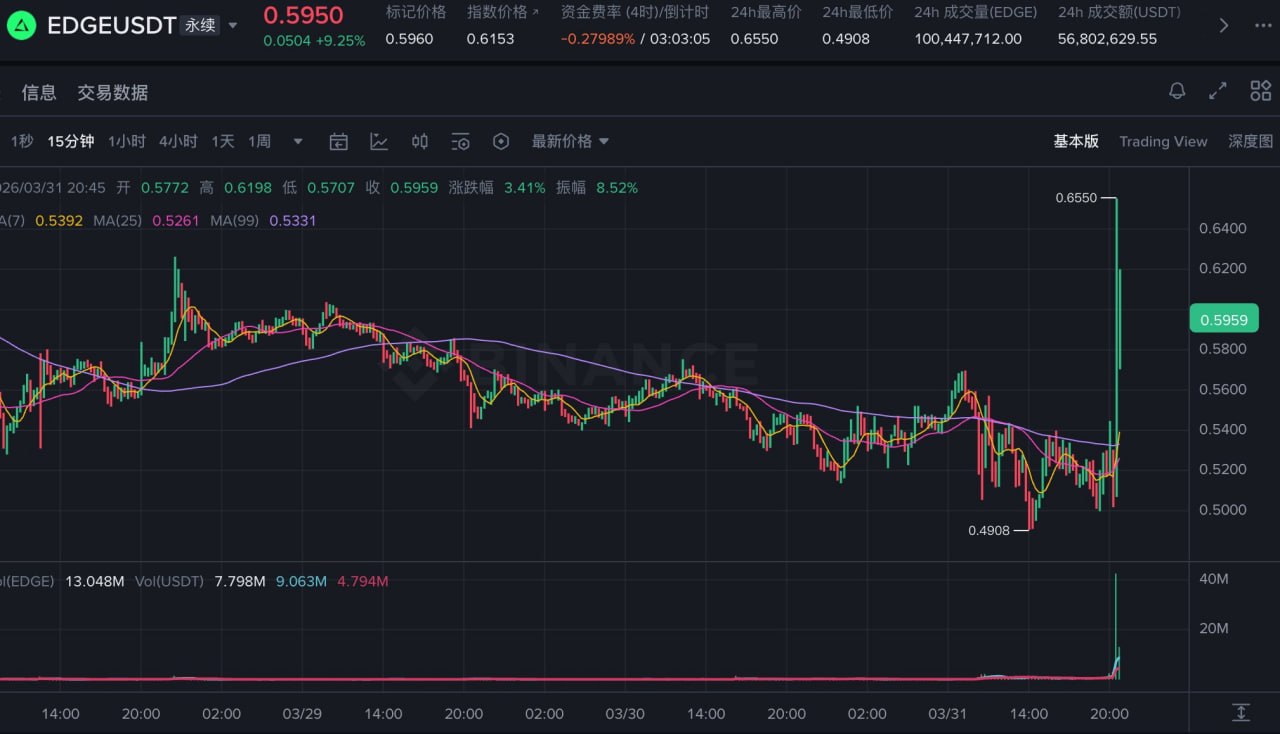This screenshot has width=1280, height=734.
Task: Click the price alert bell icon
Action: [x=1177, y=92]
